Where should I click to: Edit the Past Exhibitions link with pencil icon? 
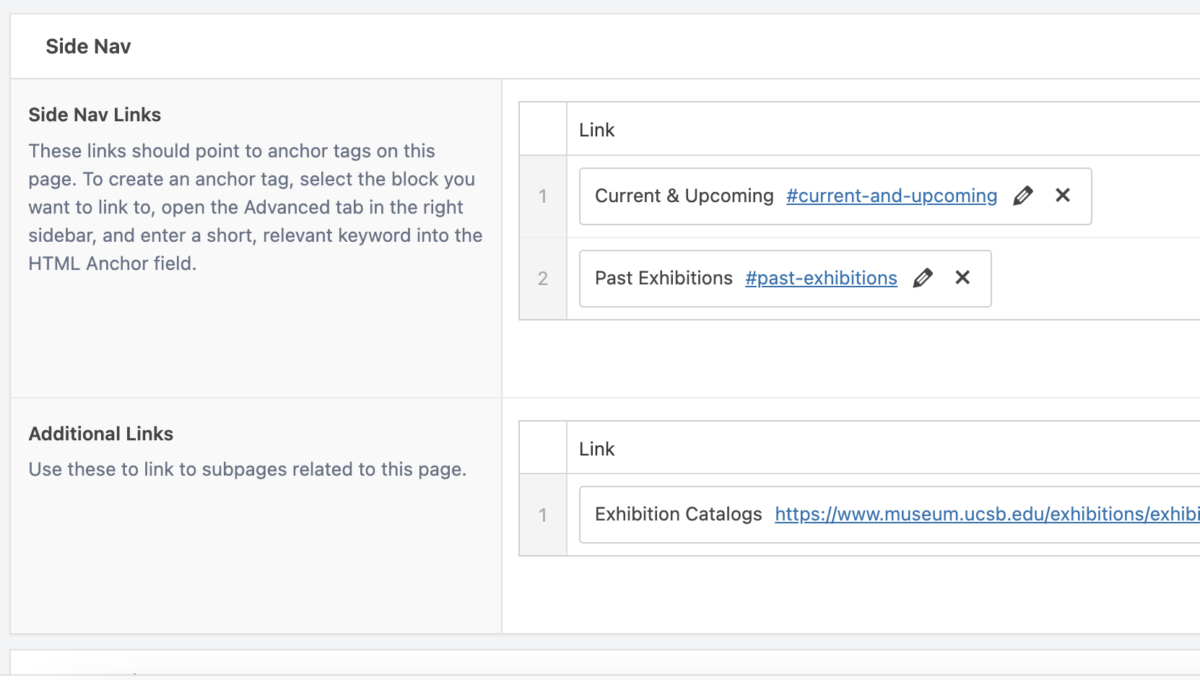point(923,278)
